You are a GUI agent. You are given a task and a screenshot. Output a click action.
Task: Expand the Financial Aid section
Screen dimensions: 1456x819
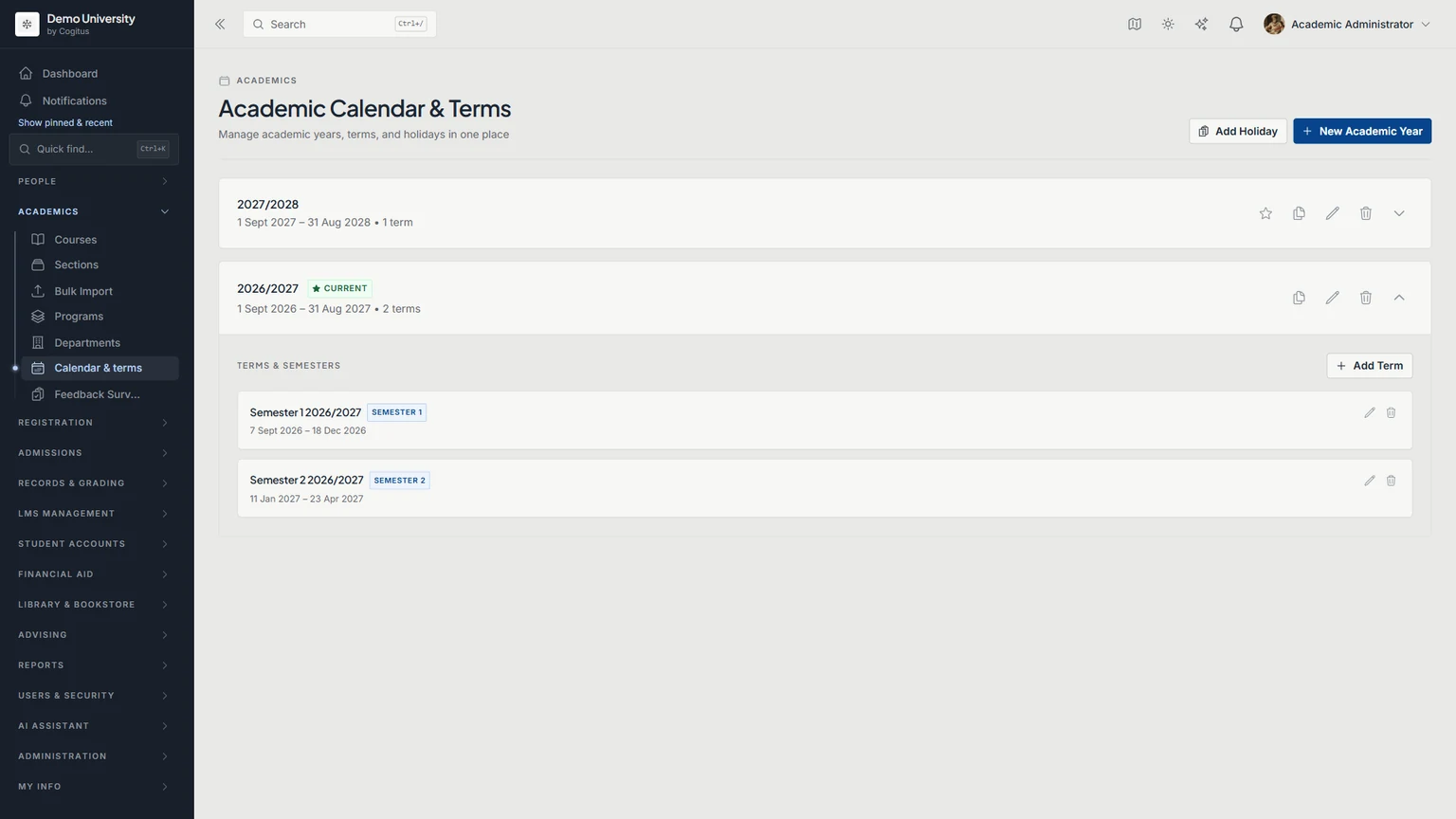(x=94, y=574)
